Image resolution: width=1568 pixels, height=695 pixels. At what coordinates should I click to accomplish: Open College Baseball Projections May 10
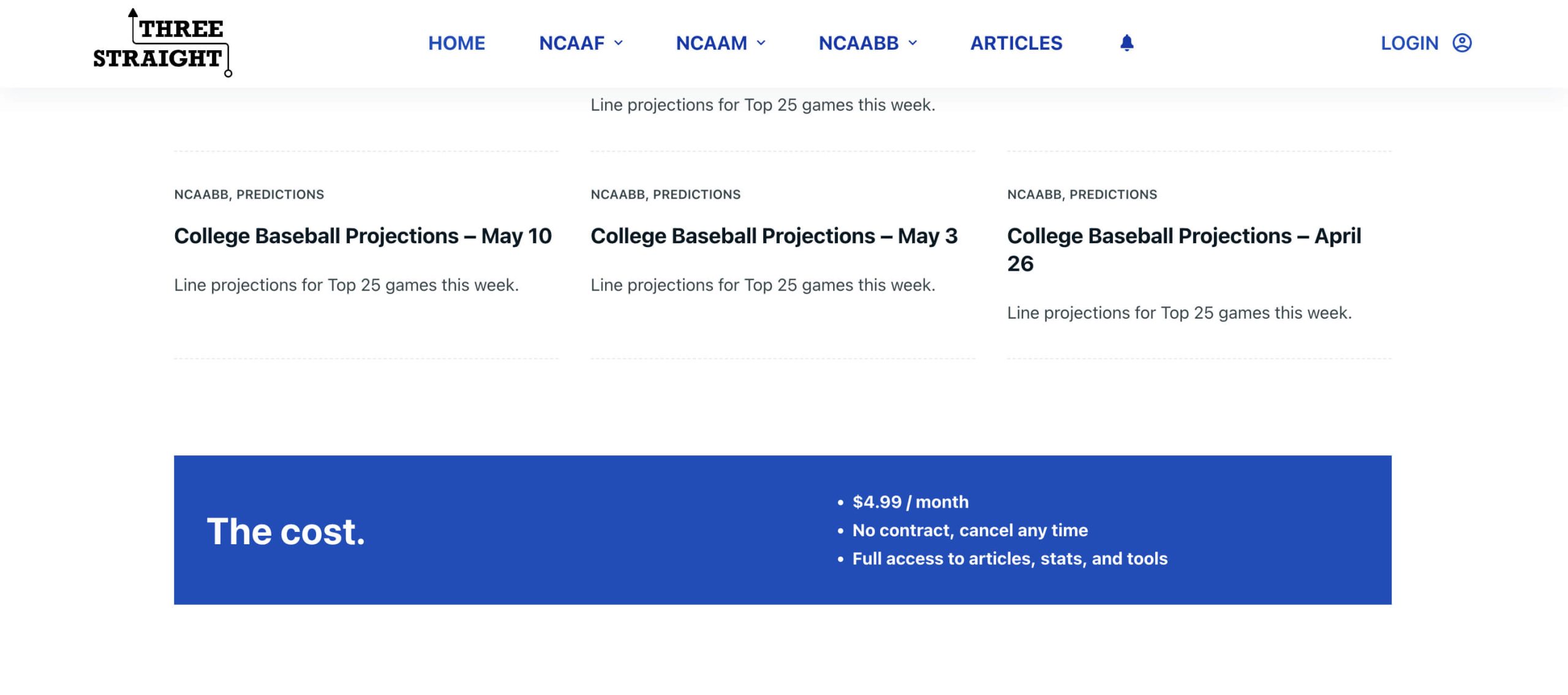pyautogui.click(x=363, y=235)
